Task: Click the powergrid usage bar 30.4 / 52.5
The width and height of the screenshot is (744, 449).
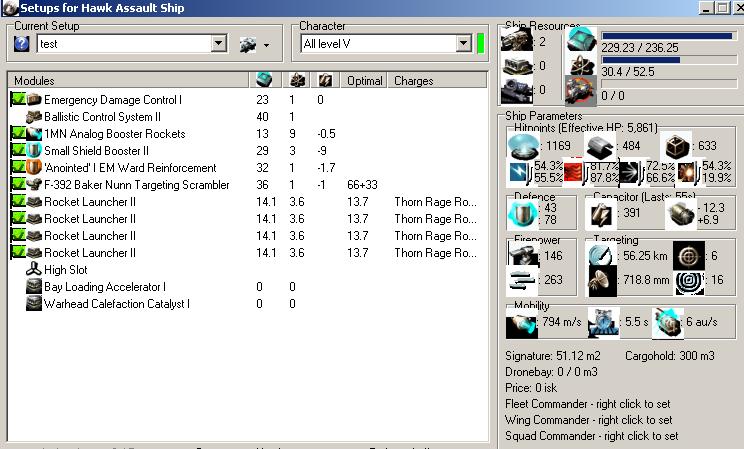Action: [667, 60]
